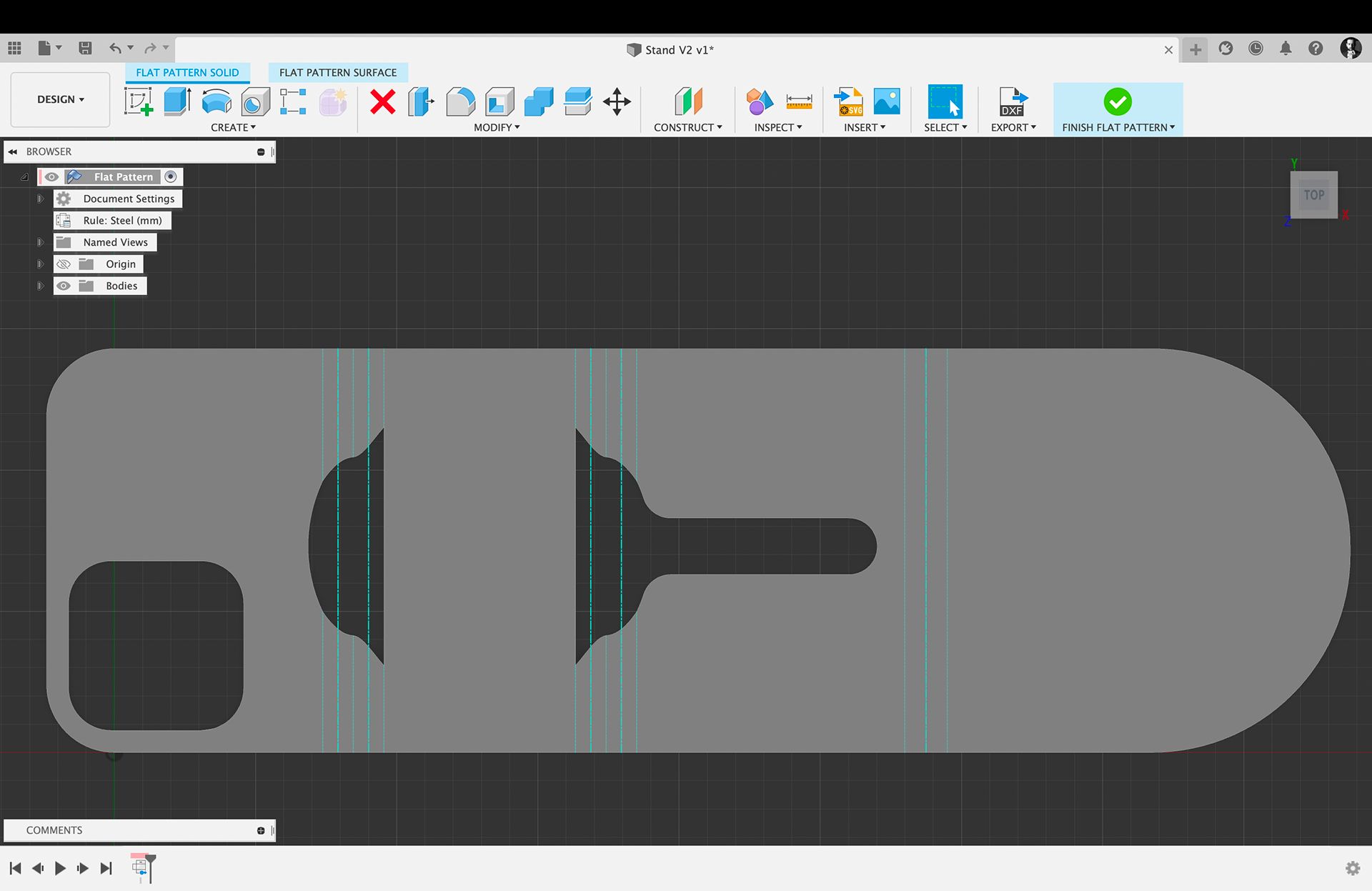Image resolution: width=1372 pixels, height=891 pixels.
Task: Select the Move/Copy tool
Action: coord(617,101)
